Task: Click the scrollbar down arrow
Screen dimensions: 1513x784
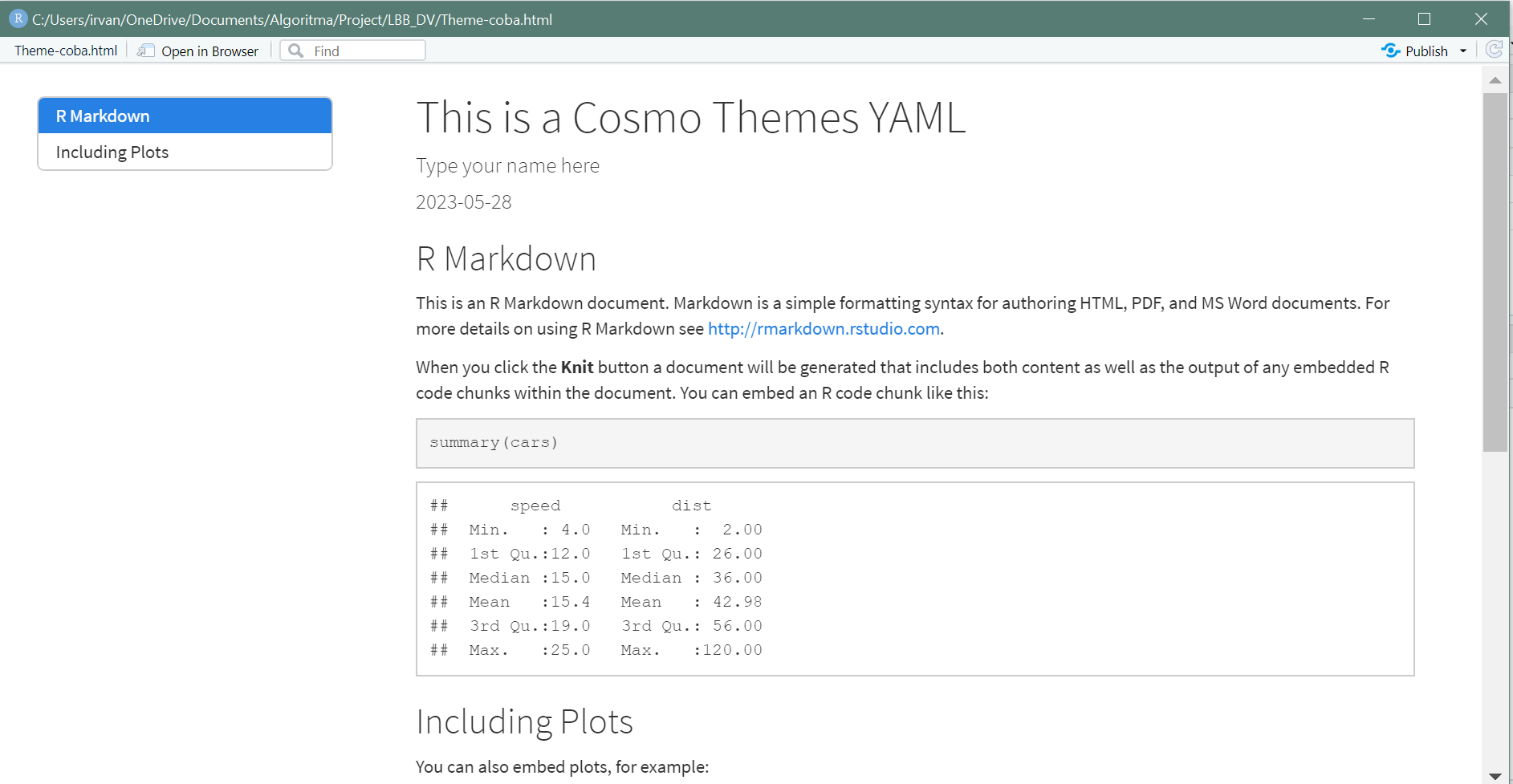Action: pyautogui.click(x=1495, y=775)
